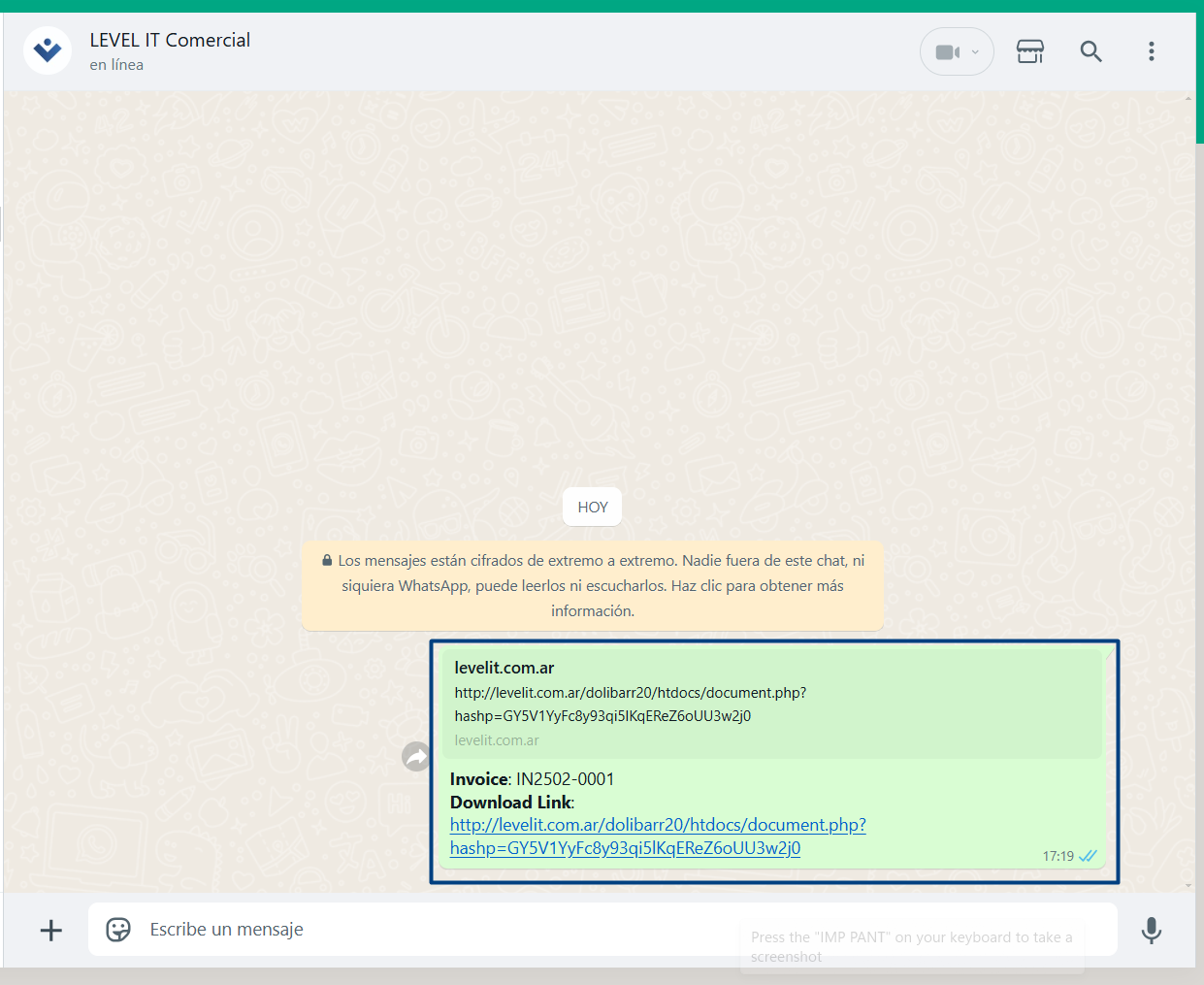Open the three-dot chat menu
This screenshot has height=985, width=1204.
tap(1151, 51)
